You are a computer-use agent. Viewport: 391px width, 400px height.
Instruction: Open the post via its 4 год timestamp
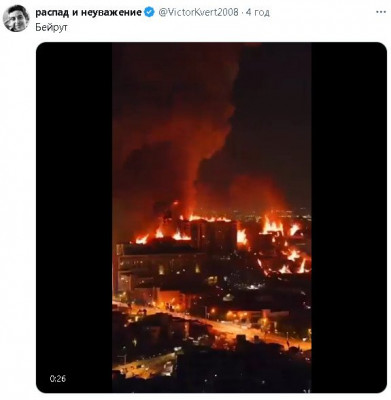pyautogui.click(x=258, y=13)
